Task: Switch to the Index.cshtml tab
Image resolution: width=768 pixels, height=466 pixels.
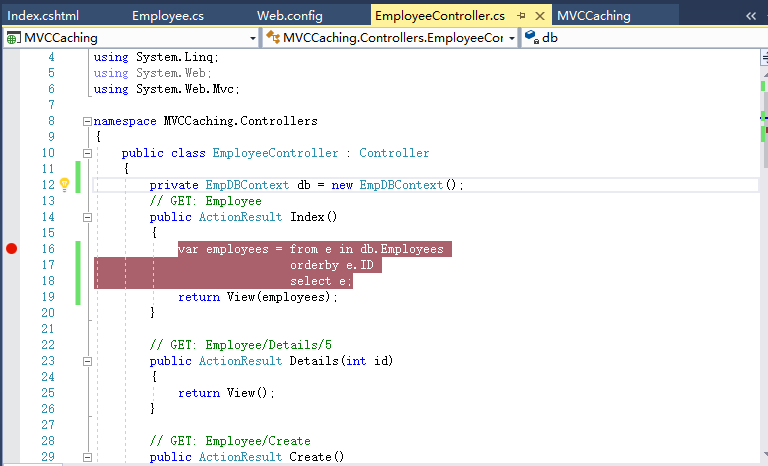Action: point(43,16)
